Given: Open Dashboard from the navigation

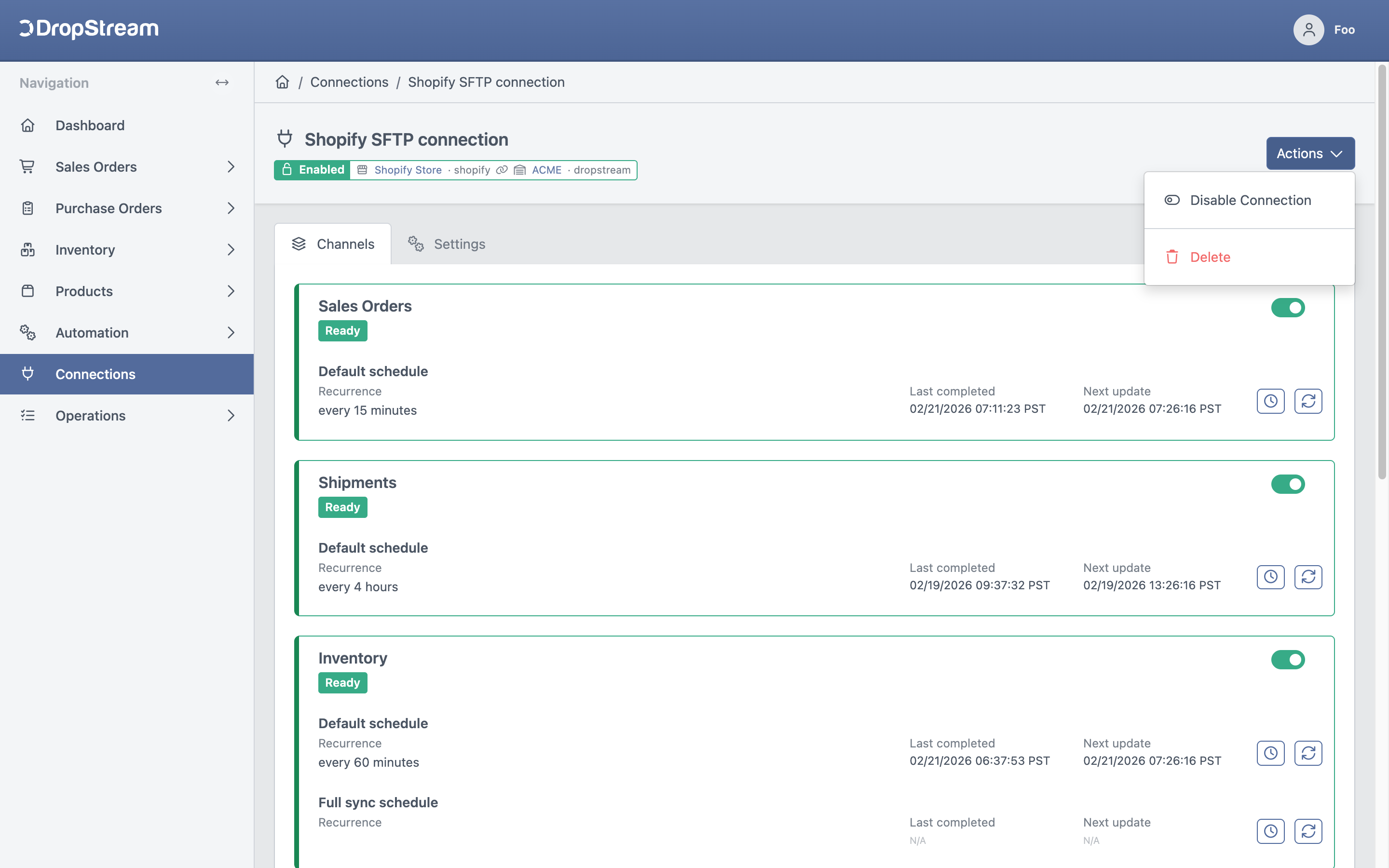Looking at the screenshot, I should coord(127,125).
